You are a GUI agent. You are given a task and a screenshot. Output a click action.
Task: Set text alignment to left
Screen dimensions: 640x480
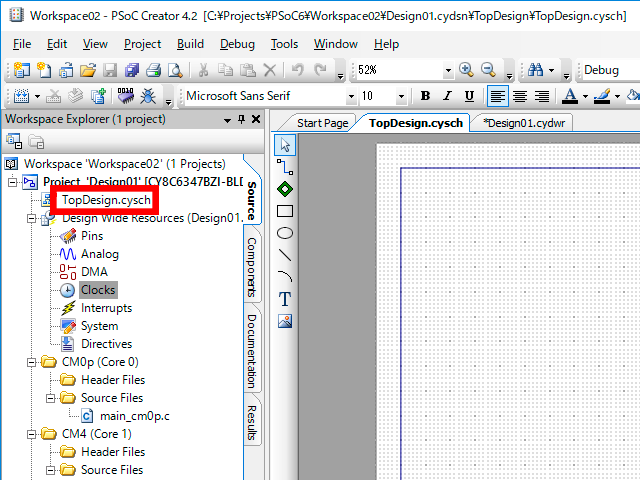[498, 96]
